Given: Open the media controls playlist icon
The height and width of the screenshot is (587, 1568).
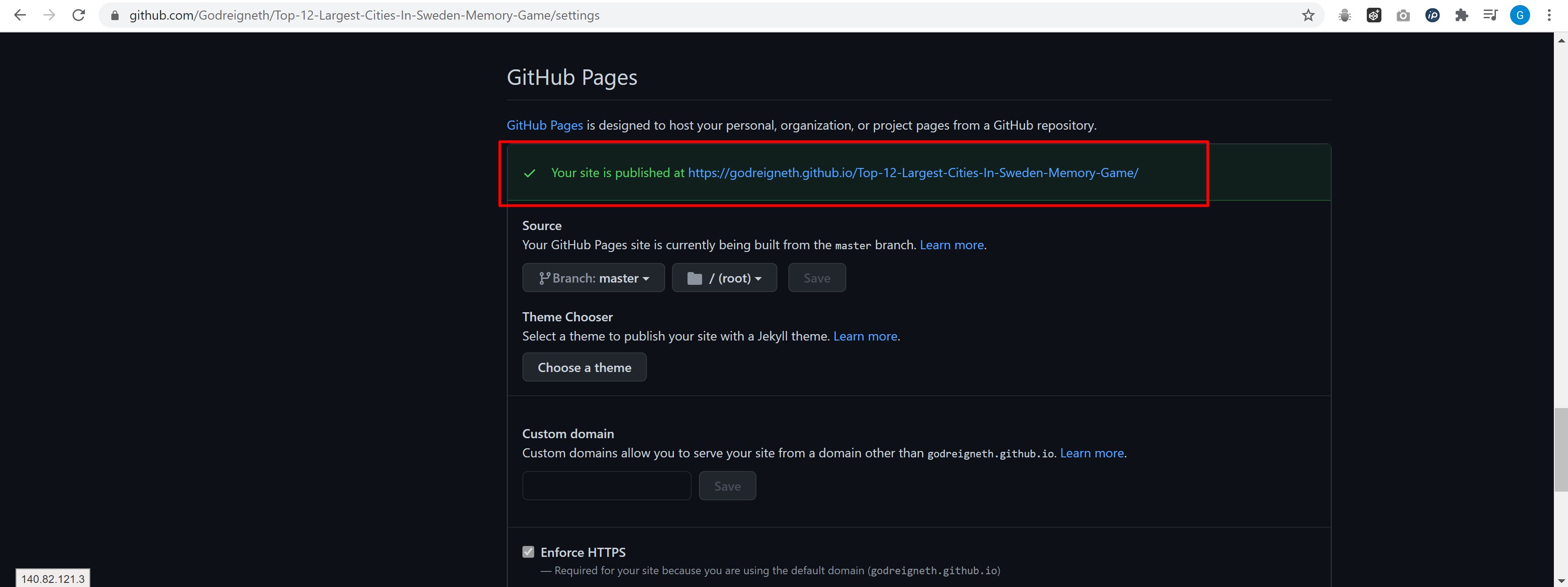Looking at the screenshot, I should pos(1490,15).
